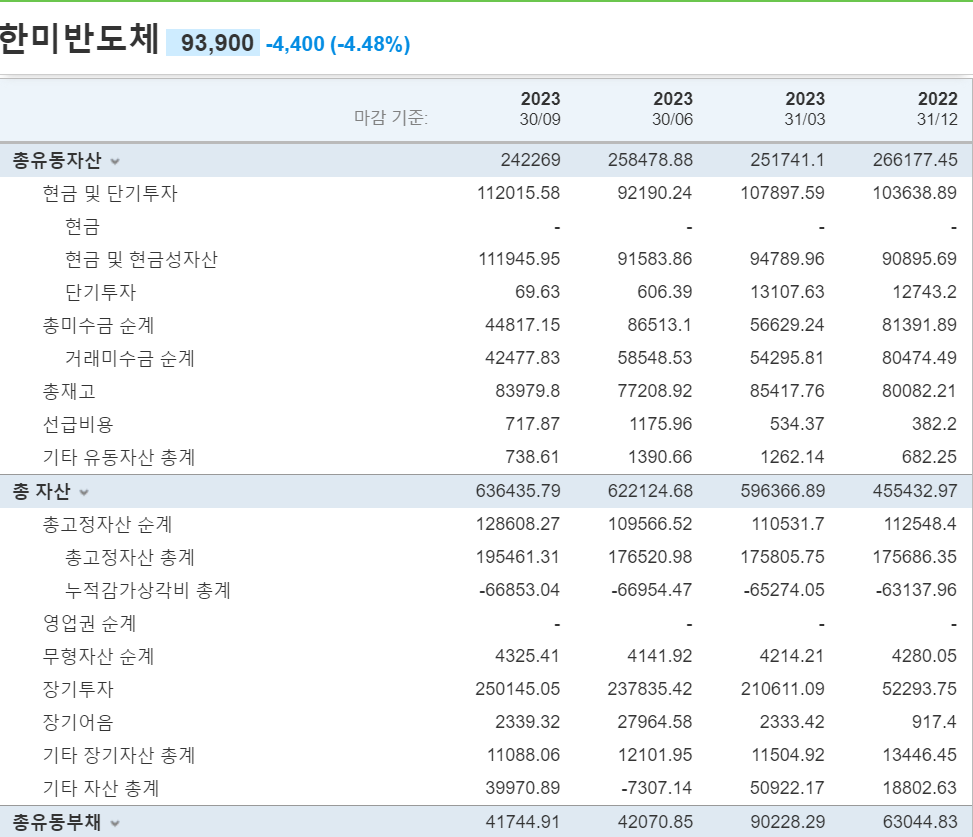Click the 83979.8 inventory value
This screenshot has width=973, height=837.
click(527, 391)
